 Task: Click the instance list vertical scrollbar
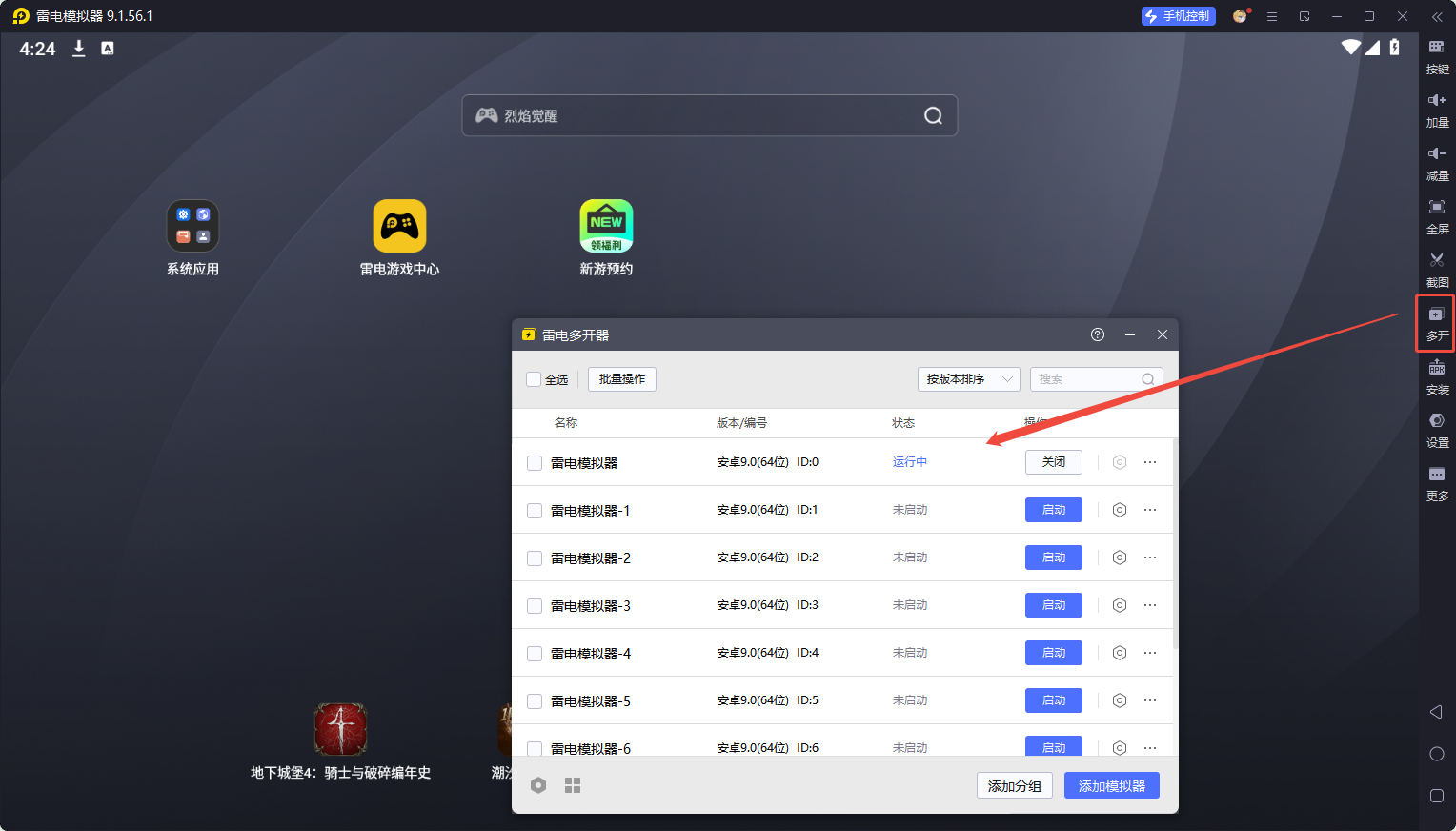[x=1175, y=543]
